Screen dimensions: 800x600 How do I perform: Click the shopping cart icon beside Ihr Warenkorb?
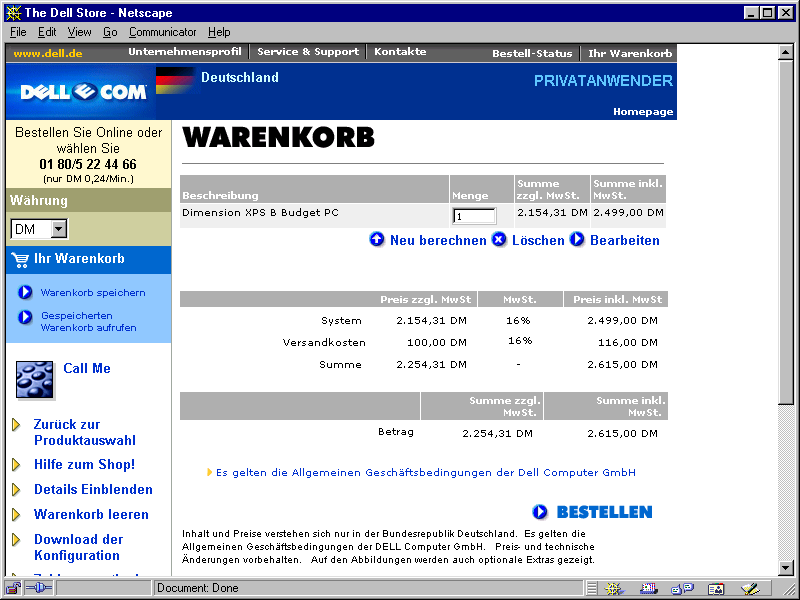point(20,260)
